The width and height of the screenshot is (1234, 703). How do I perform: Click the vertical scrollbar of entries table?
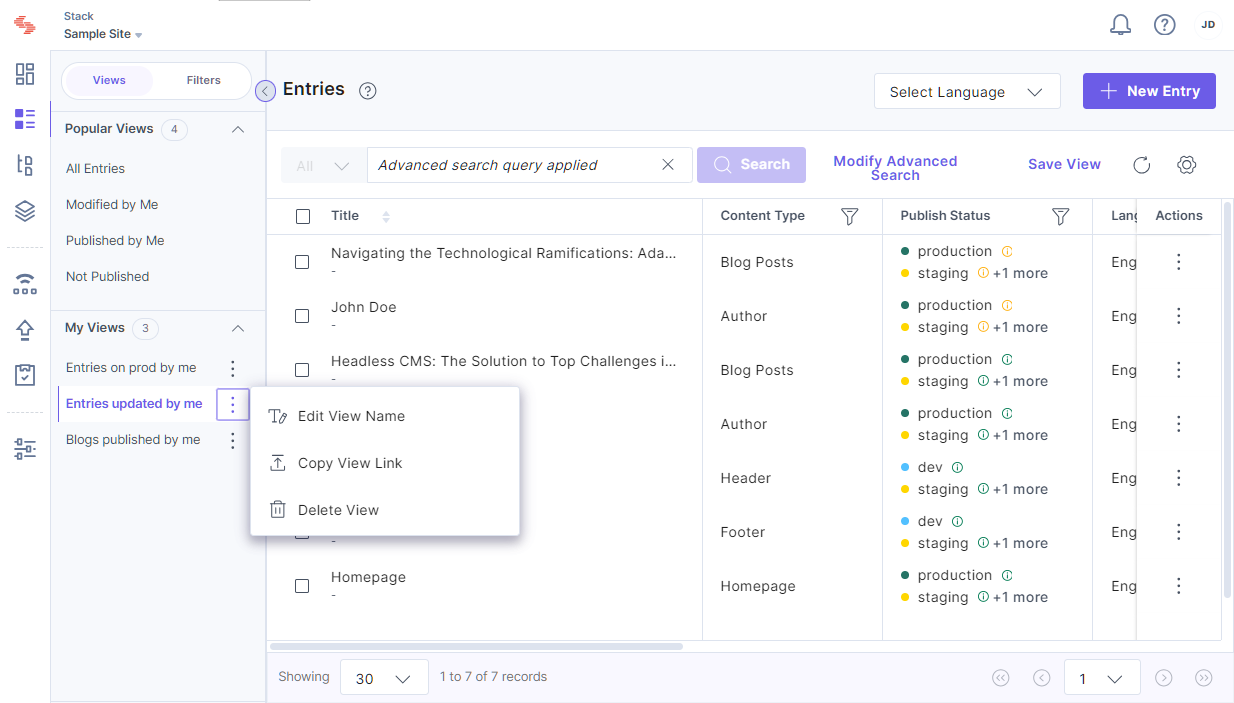pos(1228,400)
